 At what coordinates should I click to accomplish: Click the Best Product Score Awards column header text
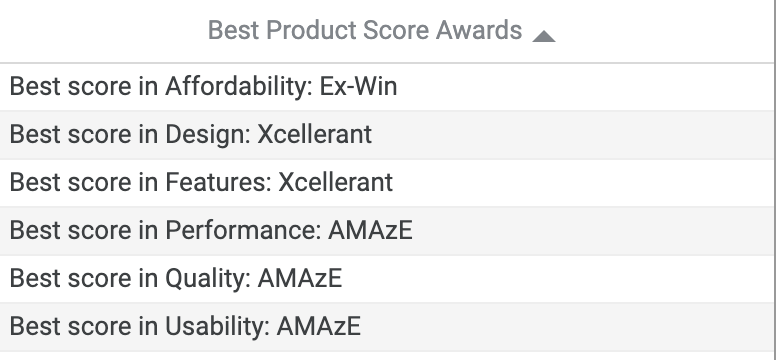[x=365, y=30]
